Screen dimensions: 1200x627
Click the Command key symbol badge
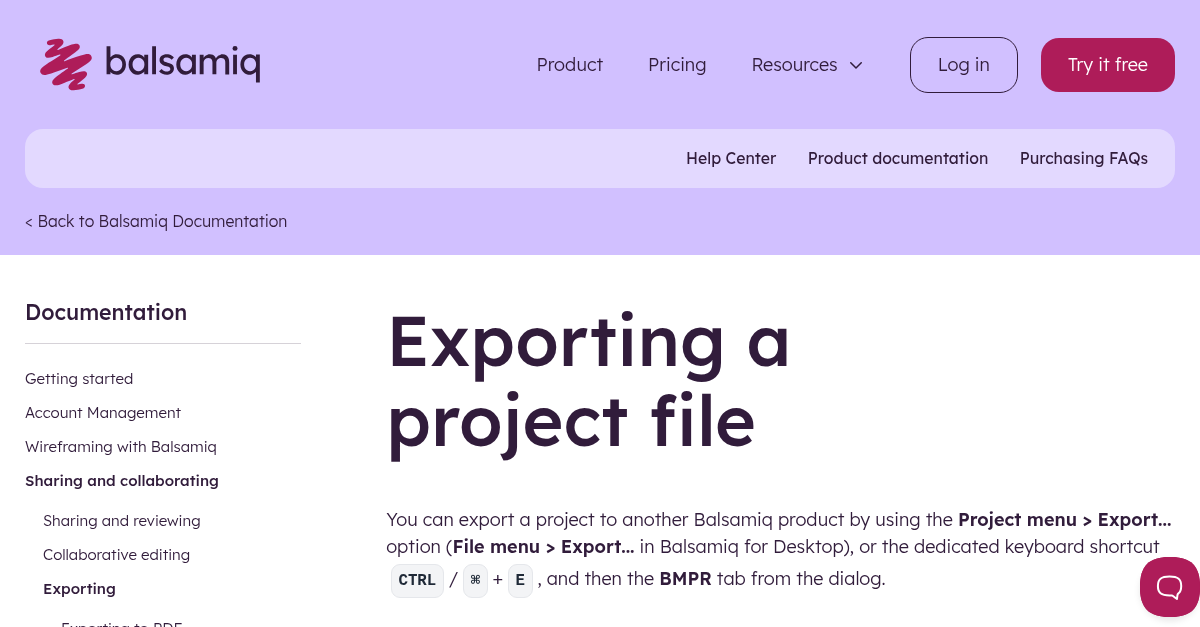(475, 580)
